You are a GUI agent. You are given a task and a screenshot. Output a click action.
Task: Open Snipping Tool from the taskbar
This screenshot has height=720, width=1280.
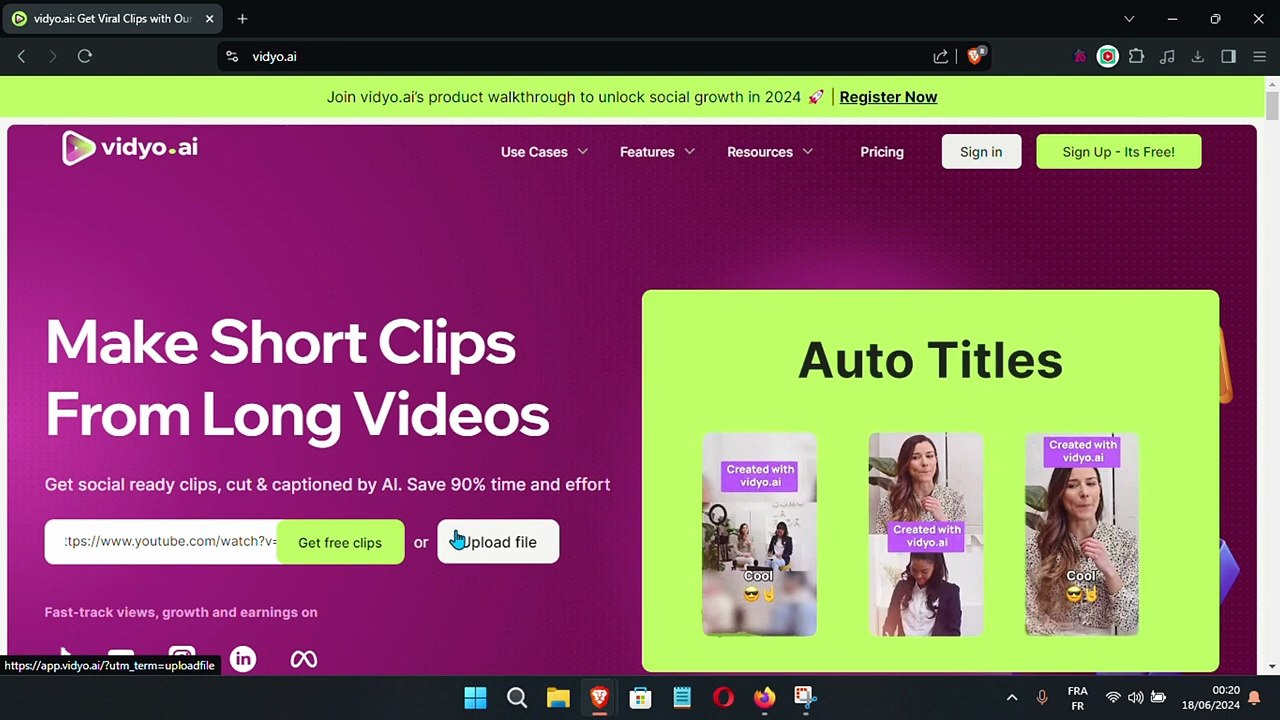point(805,697)
